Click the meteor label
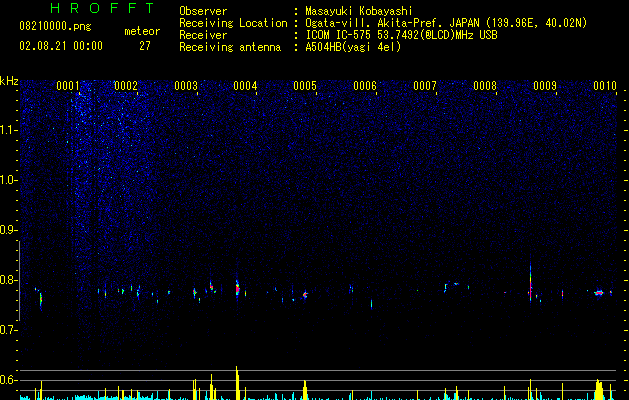Image resolution: width=629 pixels, height=400 pixels. [142, 31]
